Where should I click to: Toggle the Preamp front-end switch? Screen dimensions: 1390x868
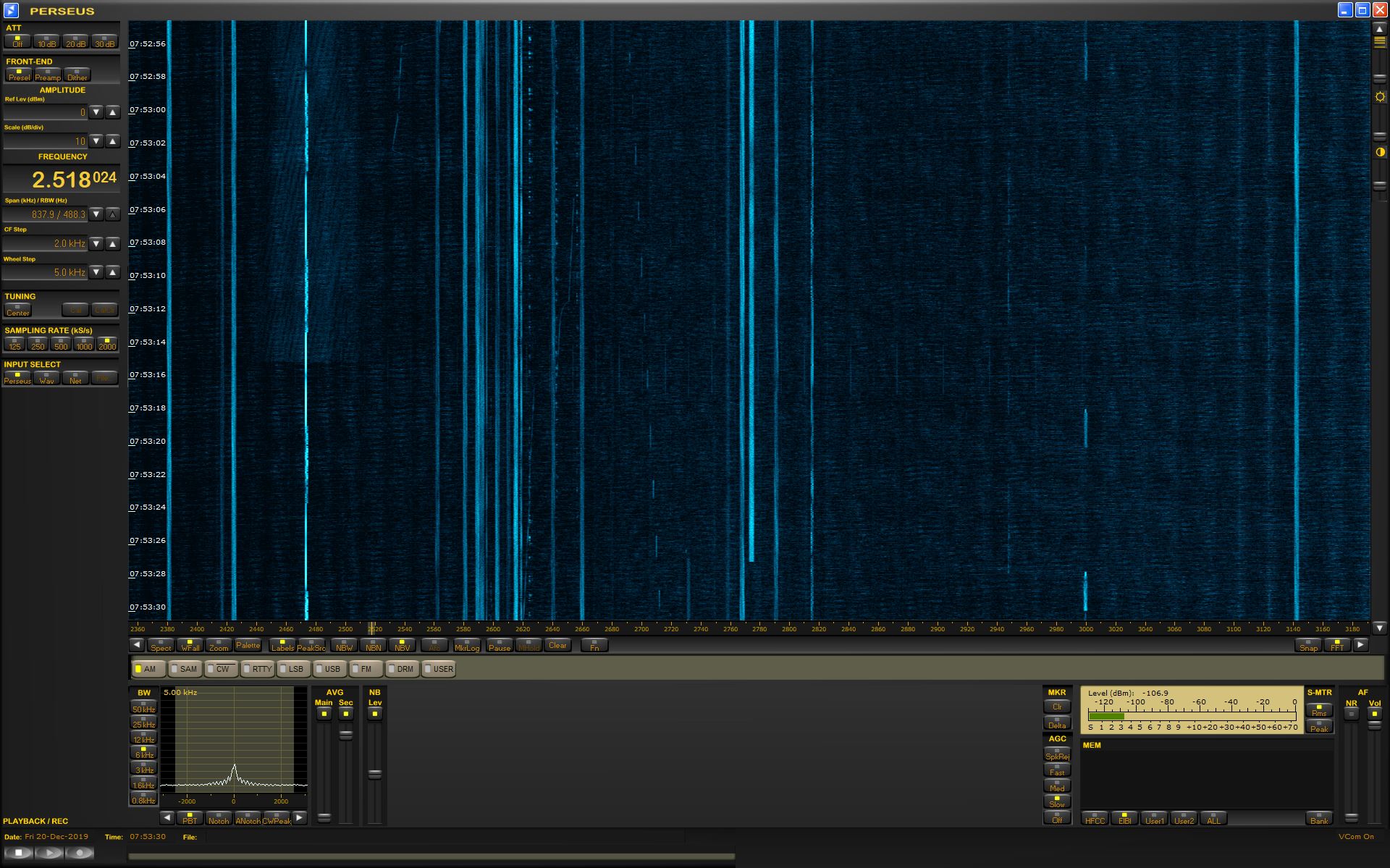[x=48, y=75]
